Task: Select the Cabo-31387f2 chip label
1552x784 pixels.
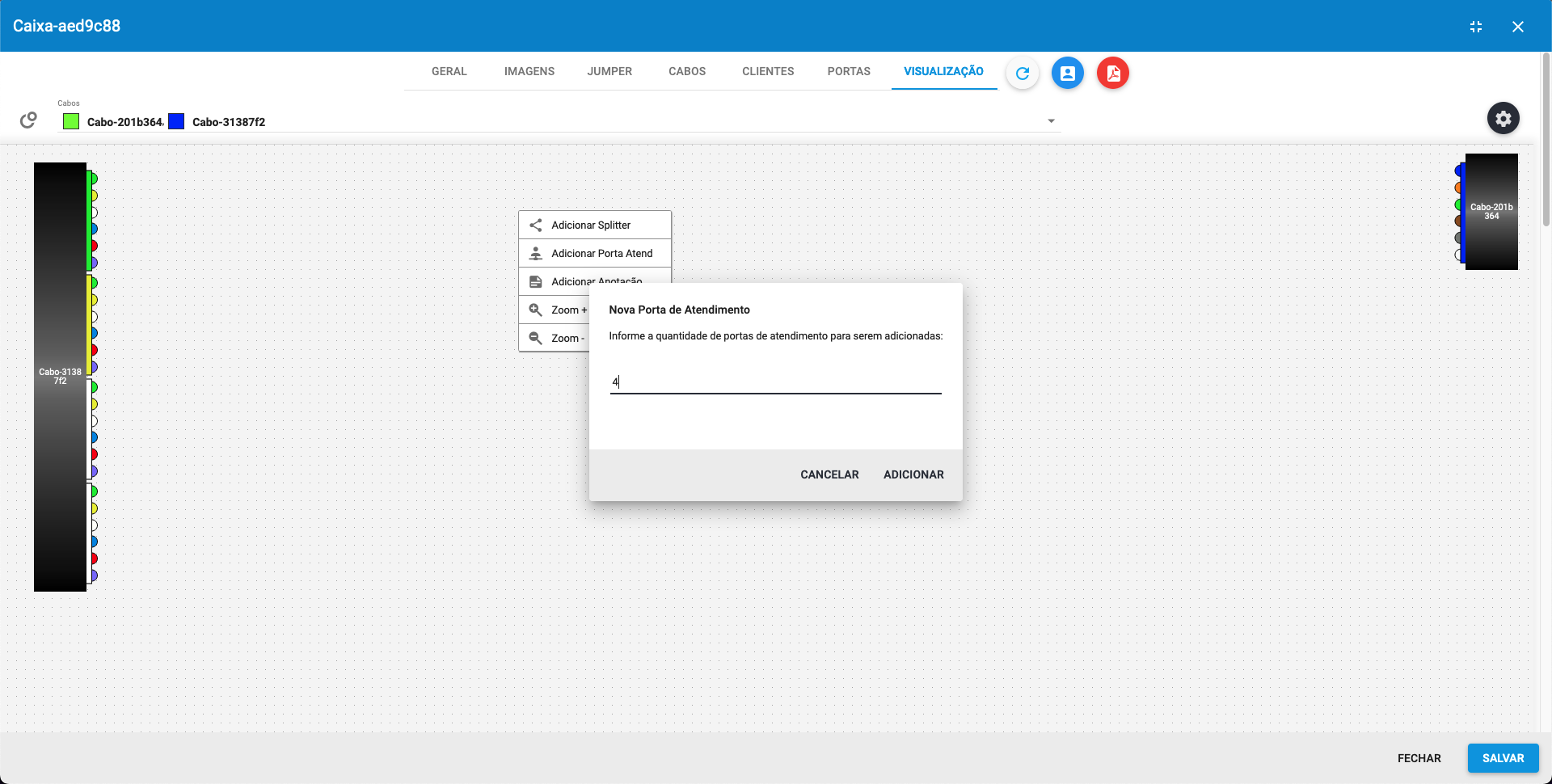Action: tap(229, 122)
